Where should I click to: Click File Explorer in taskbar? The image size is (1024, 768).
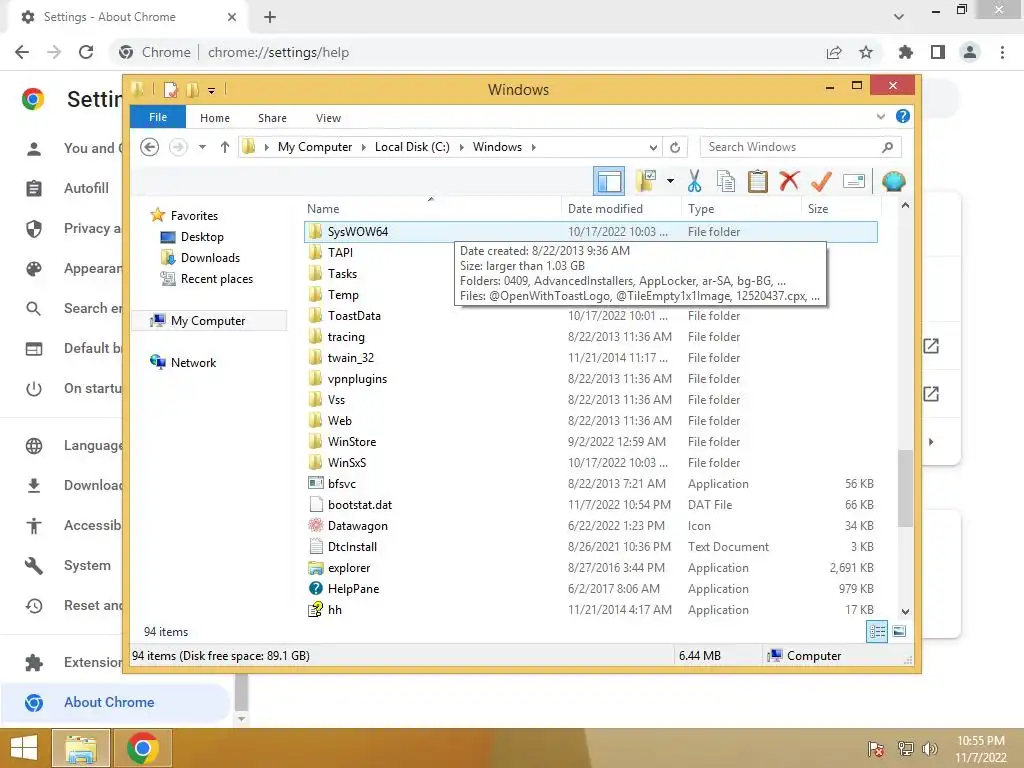81,748
